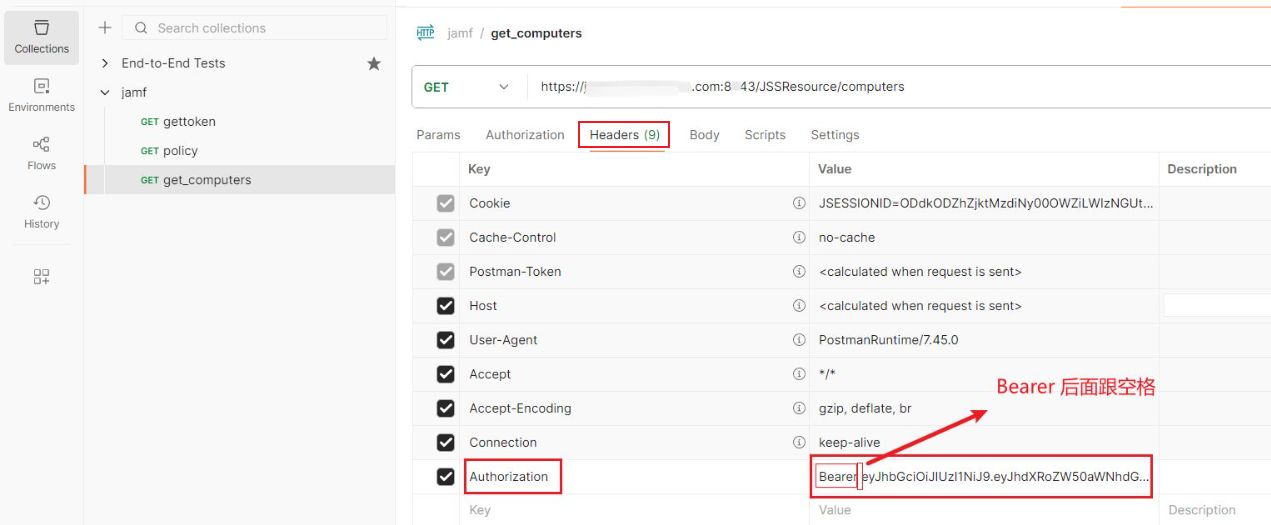The image size is (1271, 525).
Task: Expand the End-to-End Tests collection
Action: pos(105,63)
